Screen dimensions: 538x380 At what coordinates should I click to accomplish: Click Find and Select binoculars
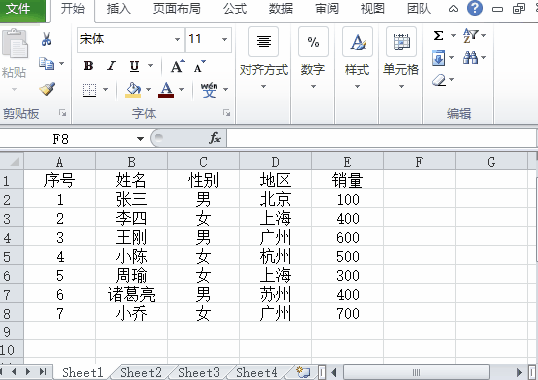tap(470, 58)
